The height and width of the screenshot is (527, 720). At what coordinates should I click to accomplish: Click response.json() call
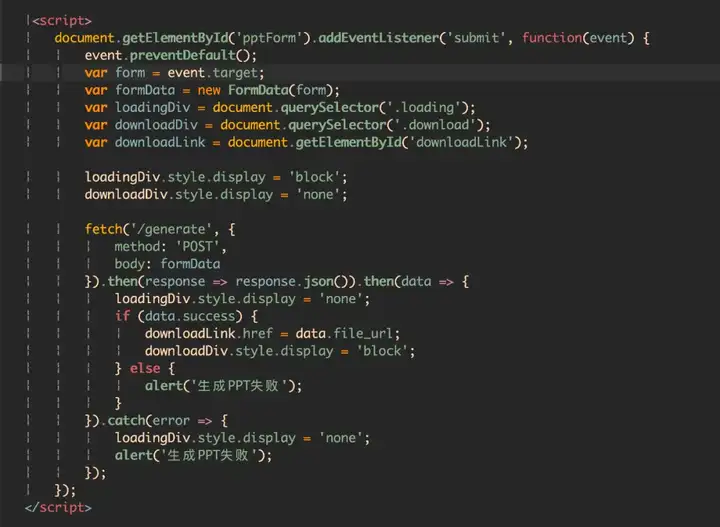pos(292,281)
